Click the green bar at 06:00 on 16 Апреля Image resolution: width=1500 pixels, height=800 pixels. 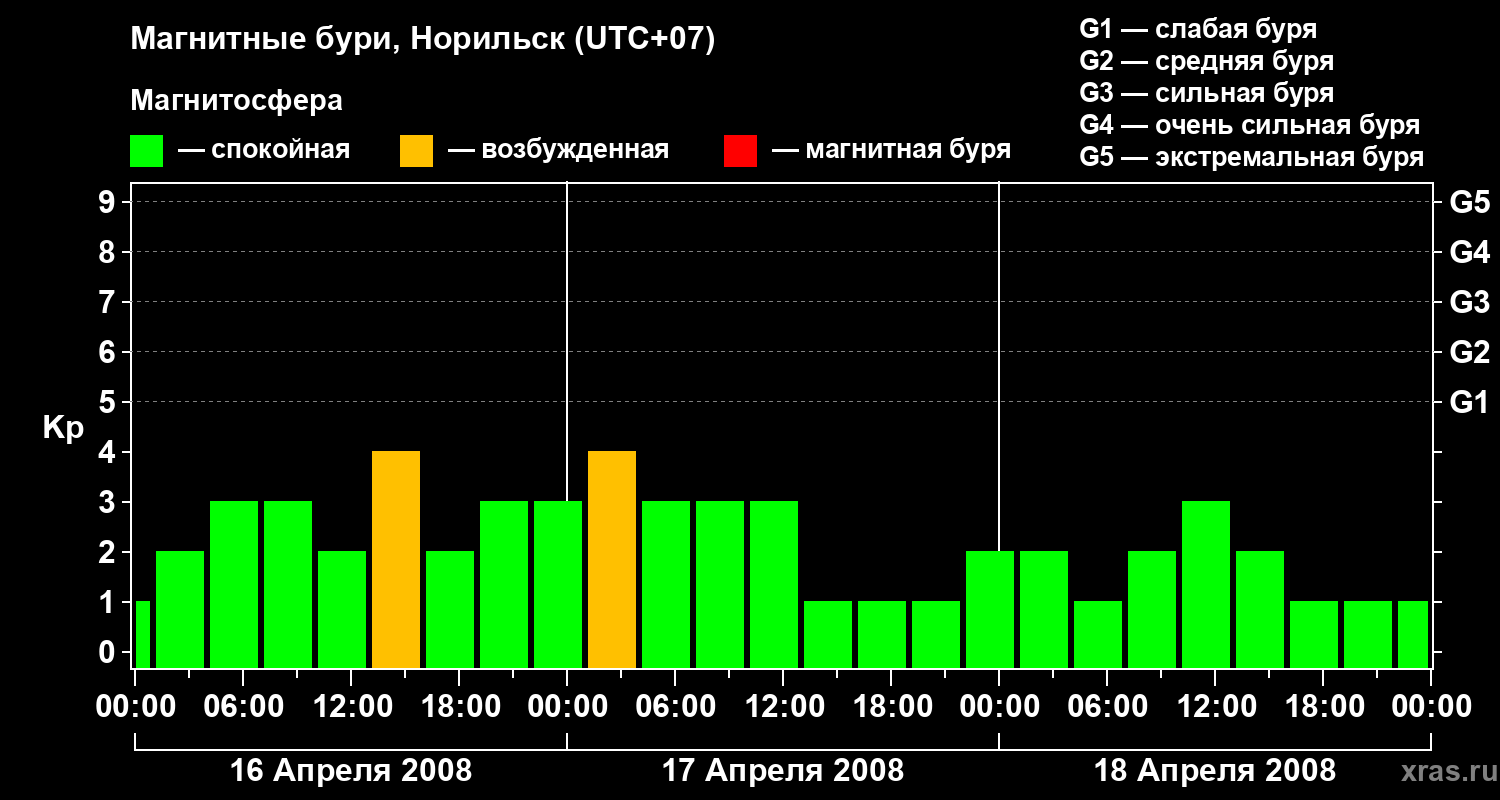pyautogui.click(x=234, y=585)
